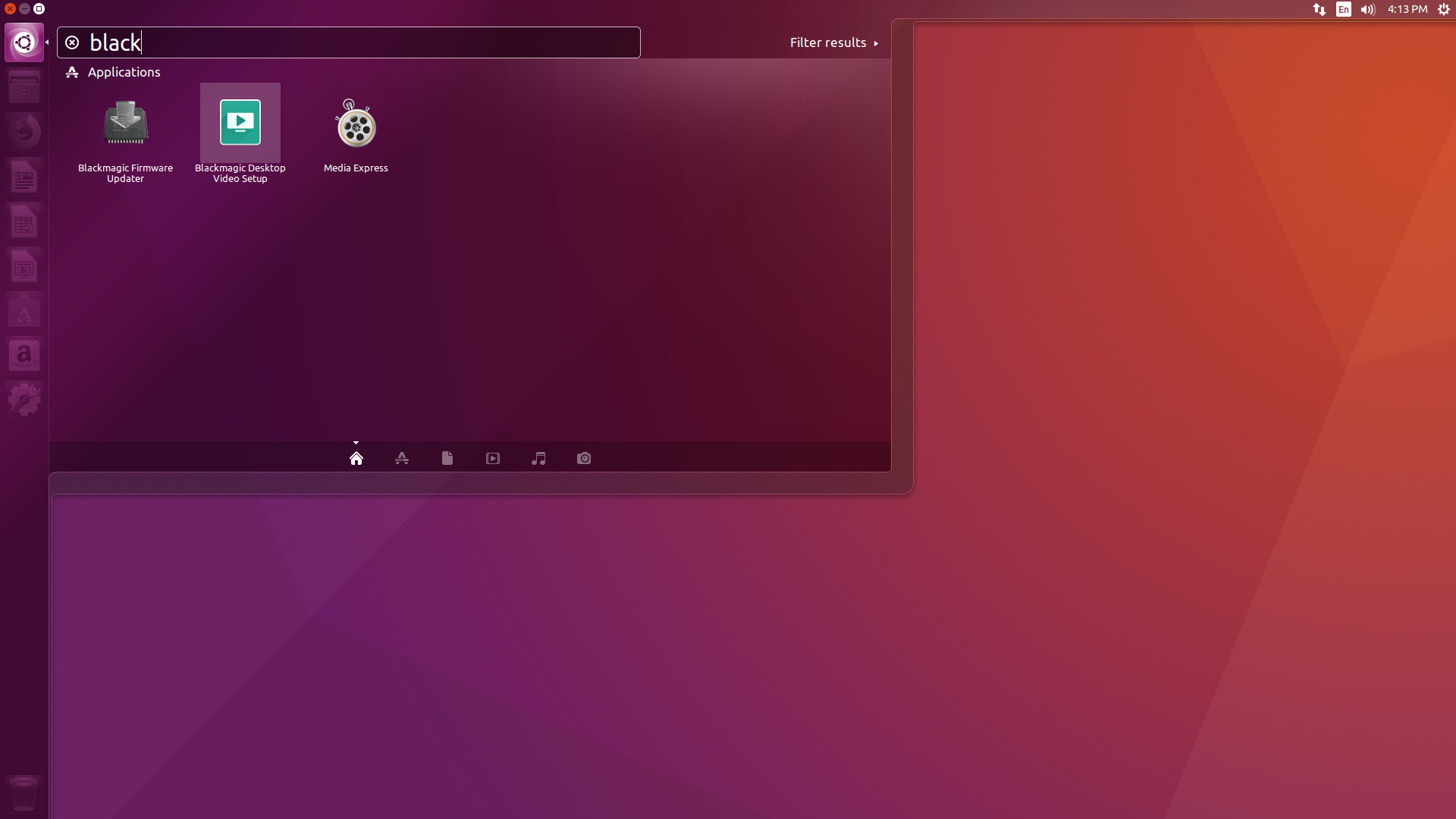
Task: Open the En keyboard layout menu
Action: 1343,9
